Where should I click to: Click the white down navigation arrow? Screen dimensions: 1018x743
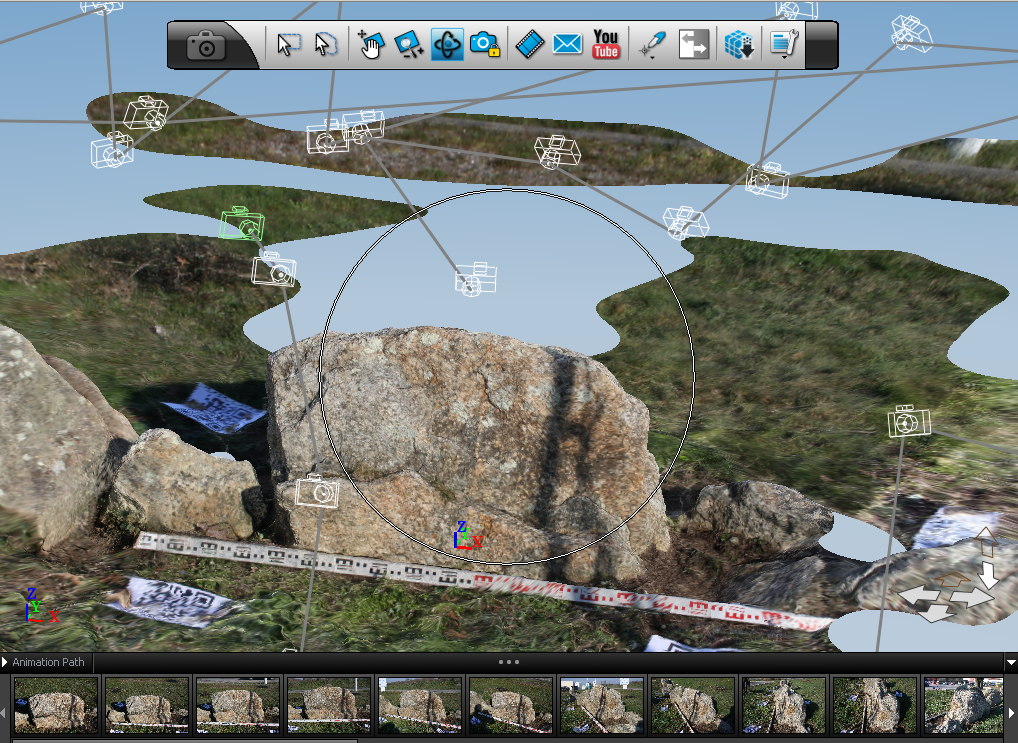988,574
